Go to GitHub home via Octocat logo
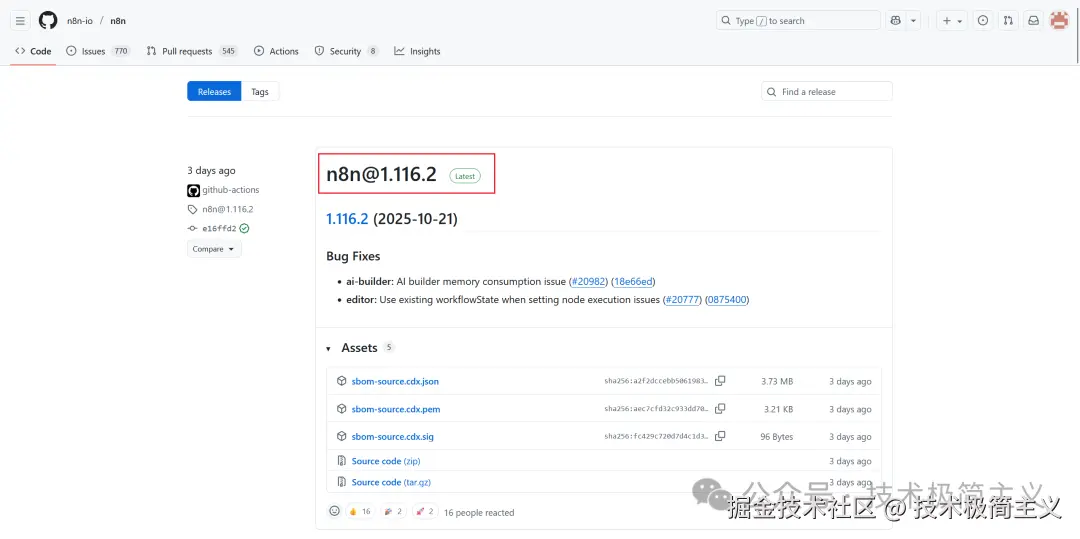Image resolution: width=1080 pixels, height=539 pixels. pos(48,21)
